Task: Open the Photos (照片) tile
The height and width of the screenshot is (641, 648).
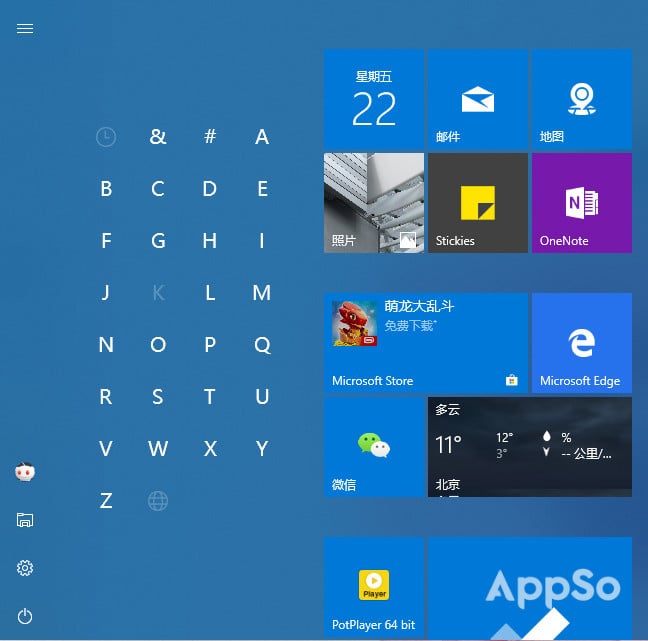Action: (374, 203)
